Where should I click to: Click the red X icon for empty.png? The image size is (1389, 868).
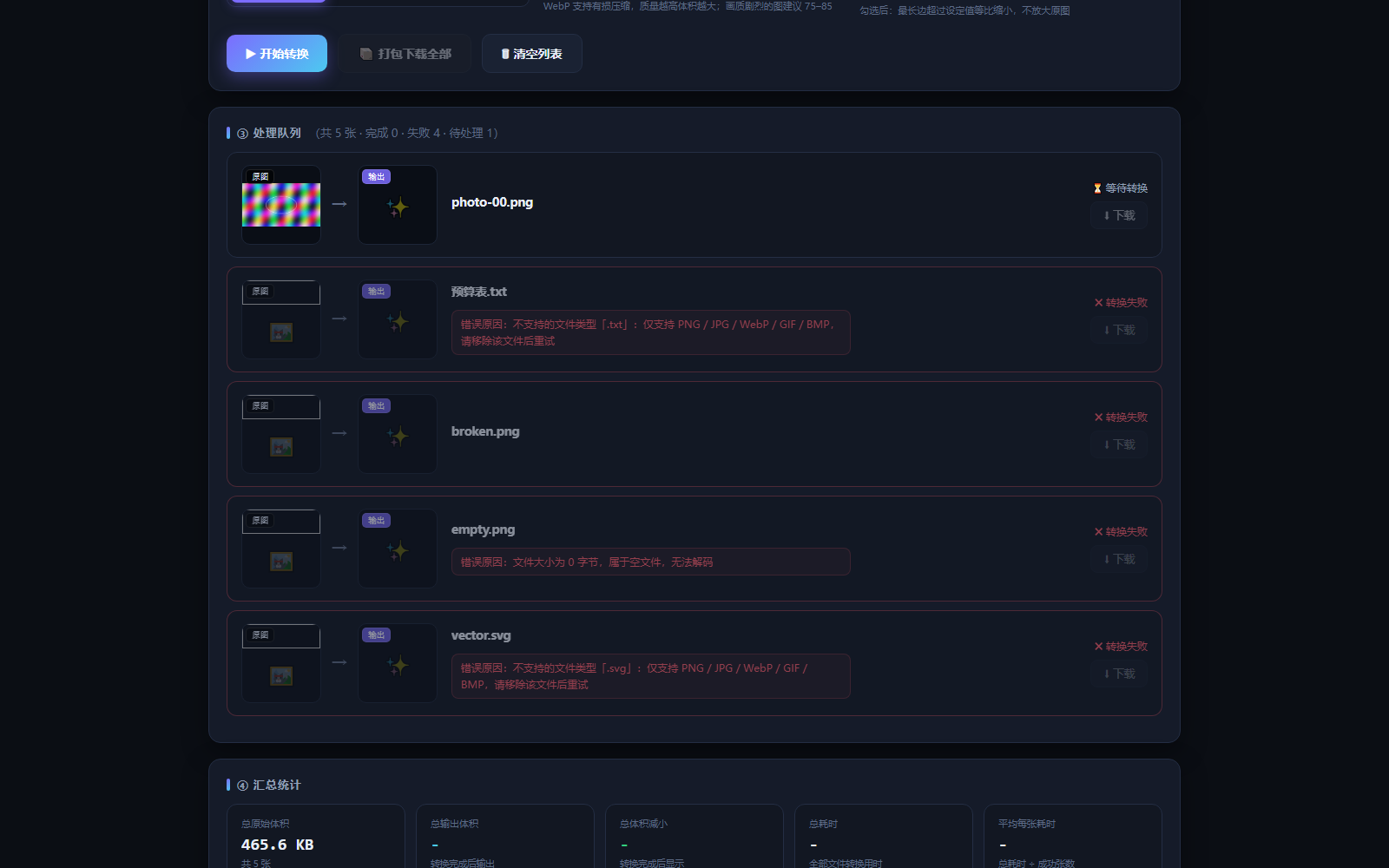click(1098, 532)
